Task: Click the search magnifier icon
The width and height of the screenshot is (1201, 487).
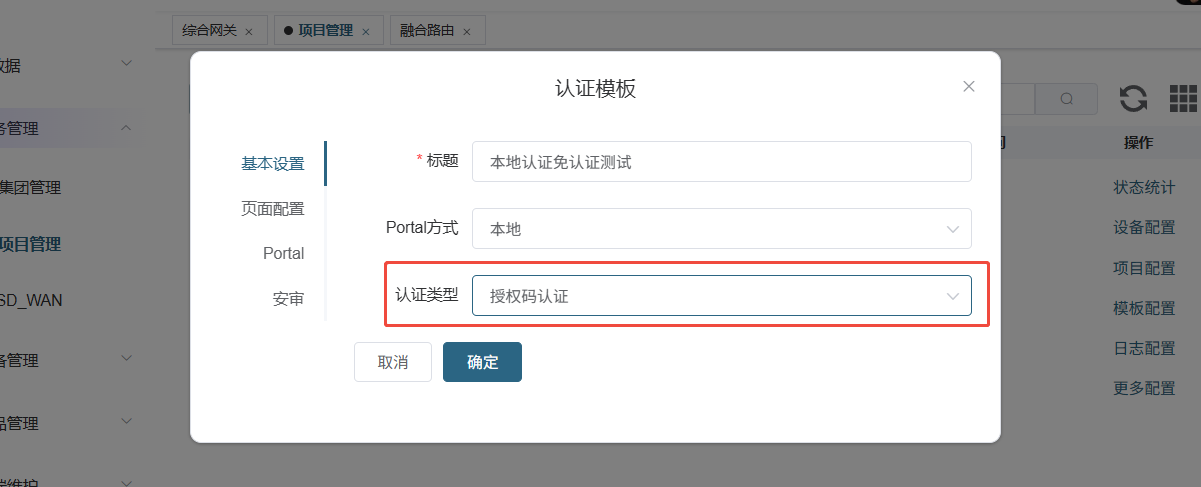Action: (x=1066, y=99)
